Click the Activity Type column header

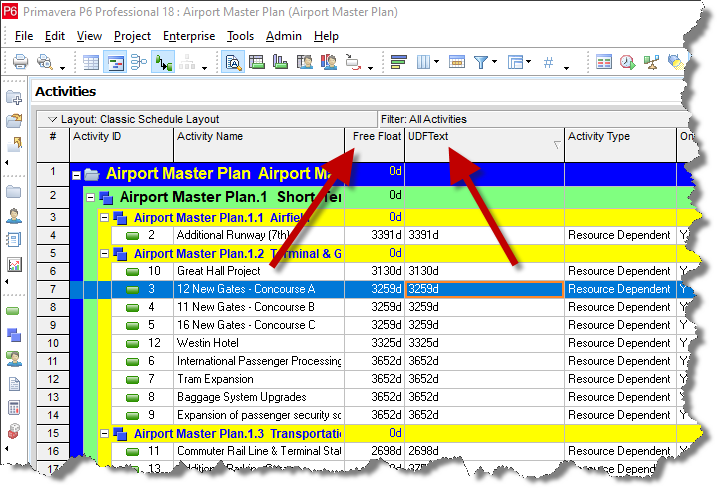point(621,145)
